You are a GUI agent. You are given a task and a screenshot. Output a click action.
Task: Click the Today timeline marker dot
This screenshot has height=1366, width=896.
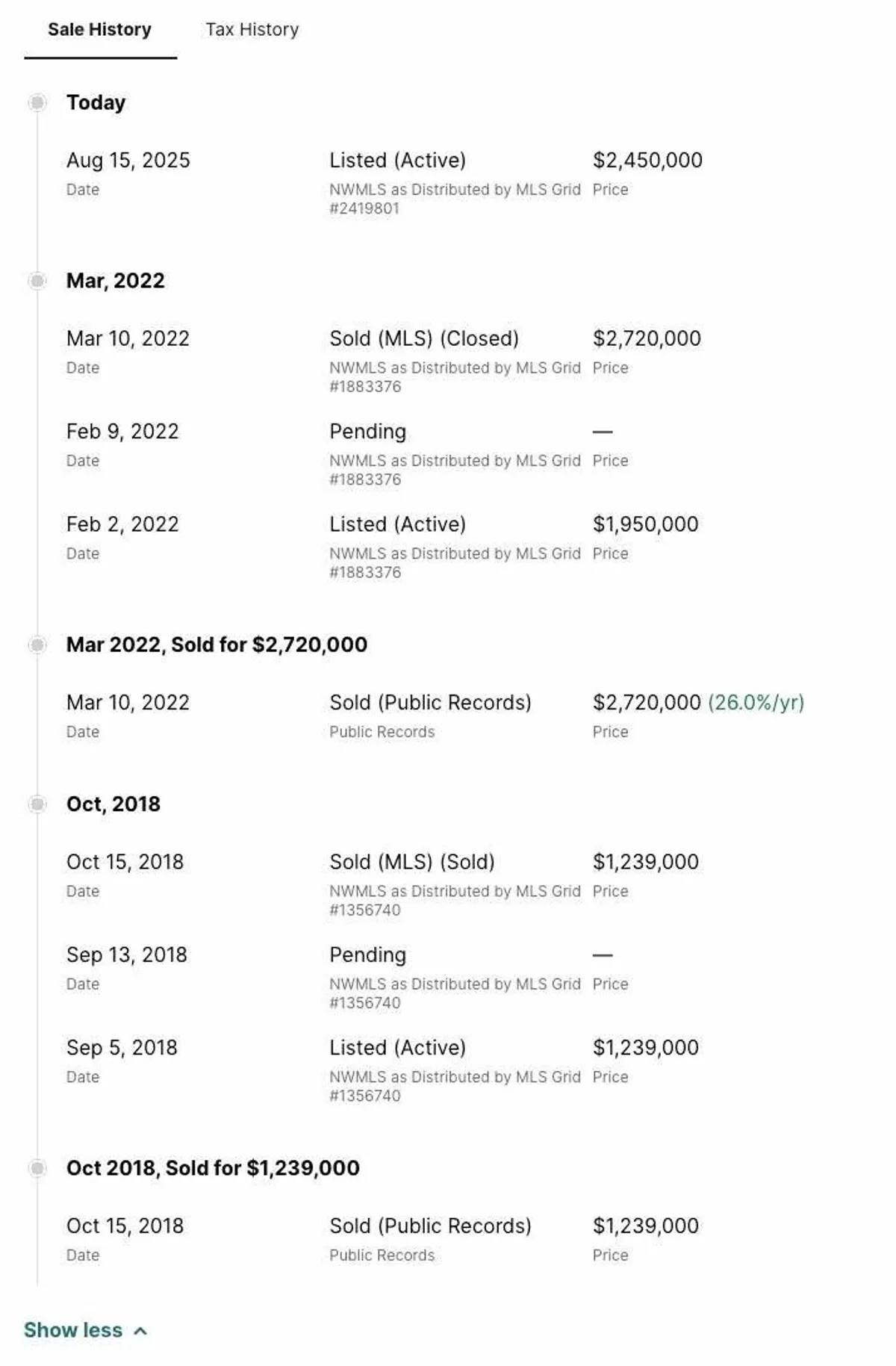(x=37, y=102)
